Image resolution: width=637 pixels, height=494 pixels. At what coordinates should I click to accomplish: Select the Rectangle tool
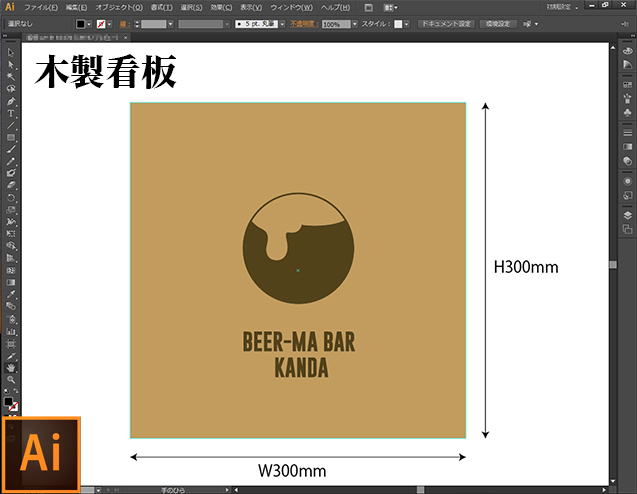pyautogui.click(x=11, y=137)
